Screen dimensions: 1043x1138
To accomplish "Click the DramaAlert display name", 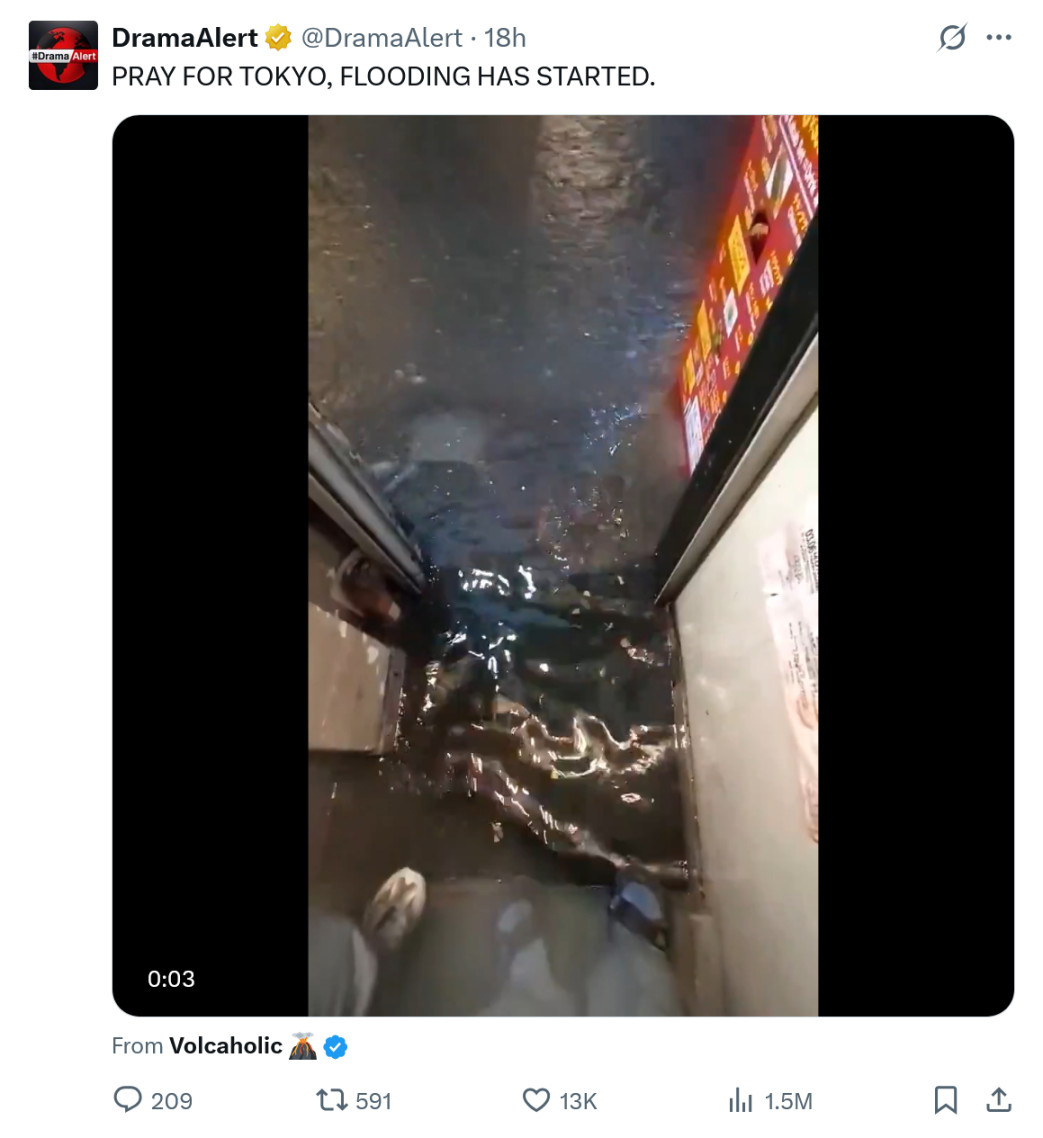I will 184,38.
